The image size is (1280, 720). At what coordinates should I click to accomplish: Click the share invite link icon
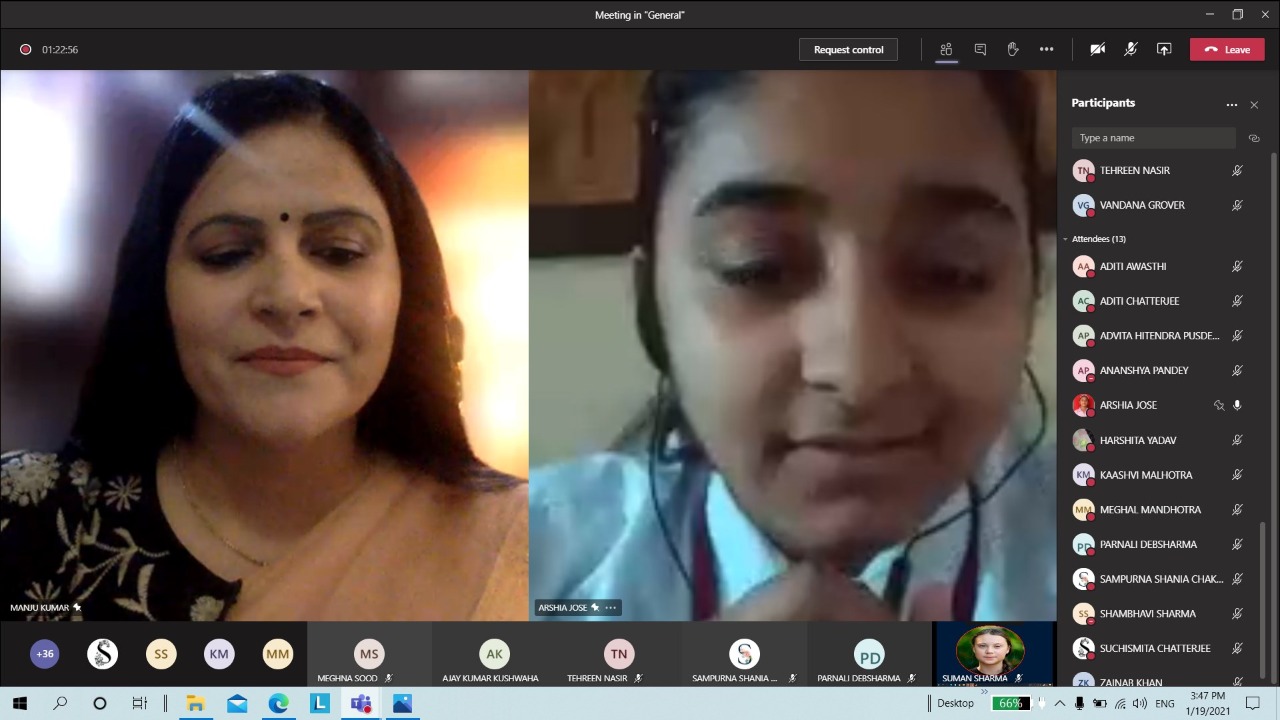point(1254,138)
